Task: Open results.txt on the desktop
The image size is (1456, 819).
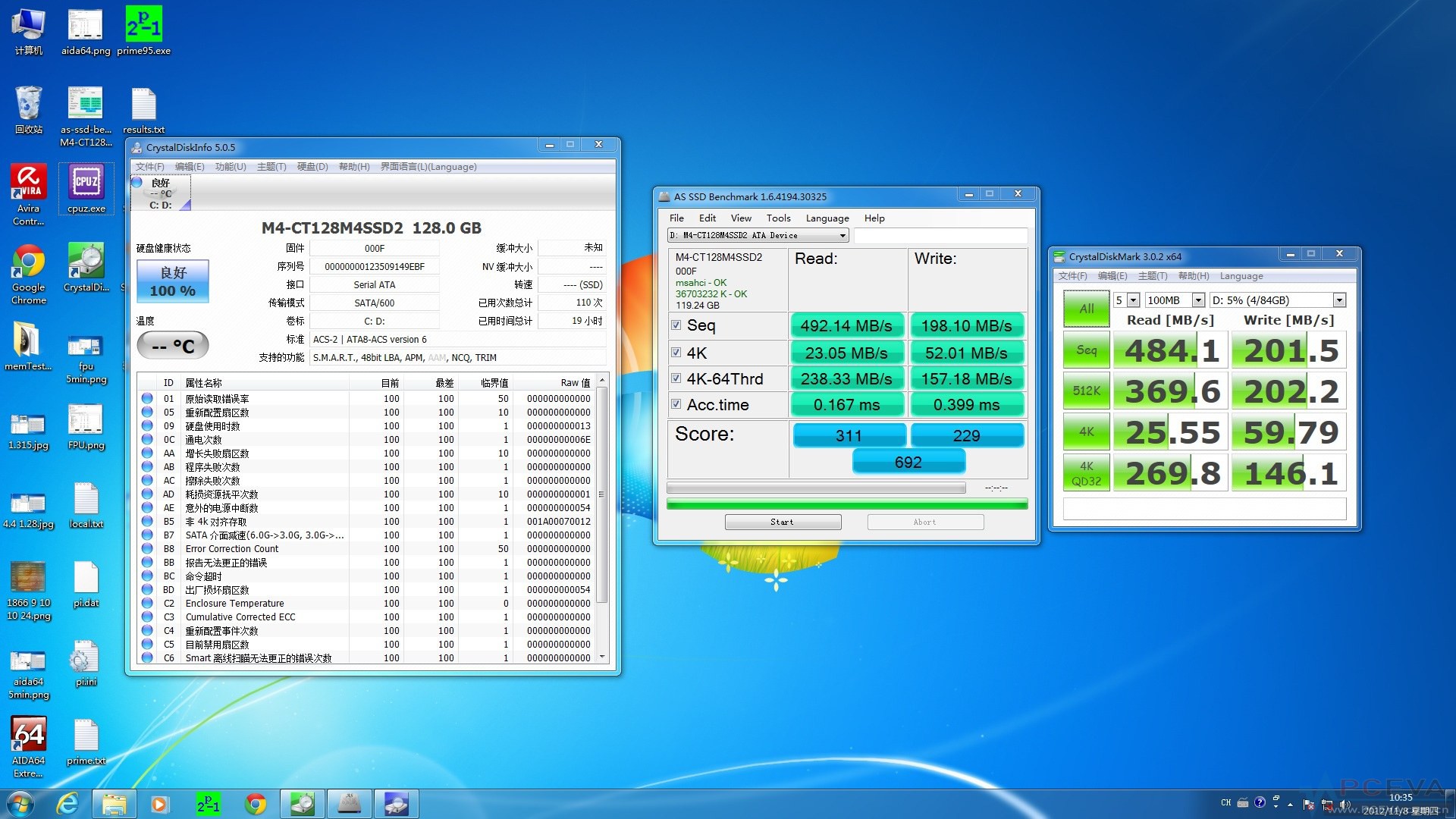Action: pyautogui.click(x=143, y=111)
